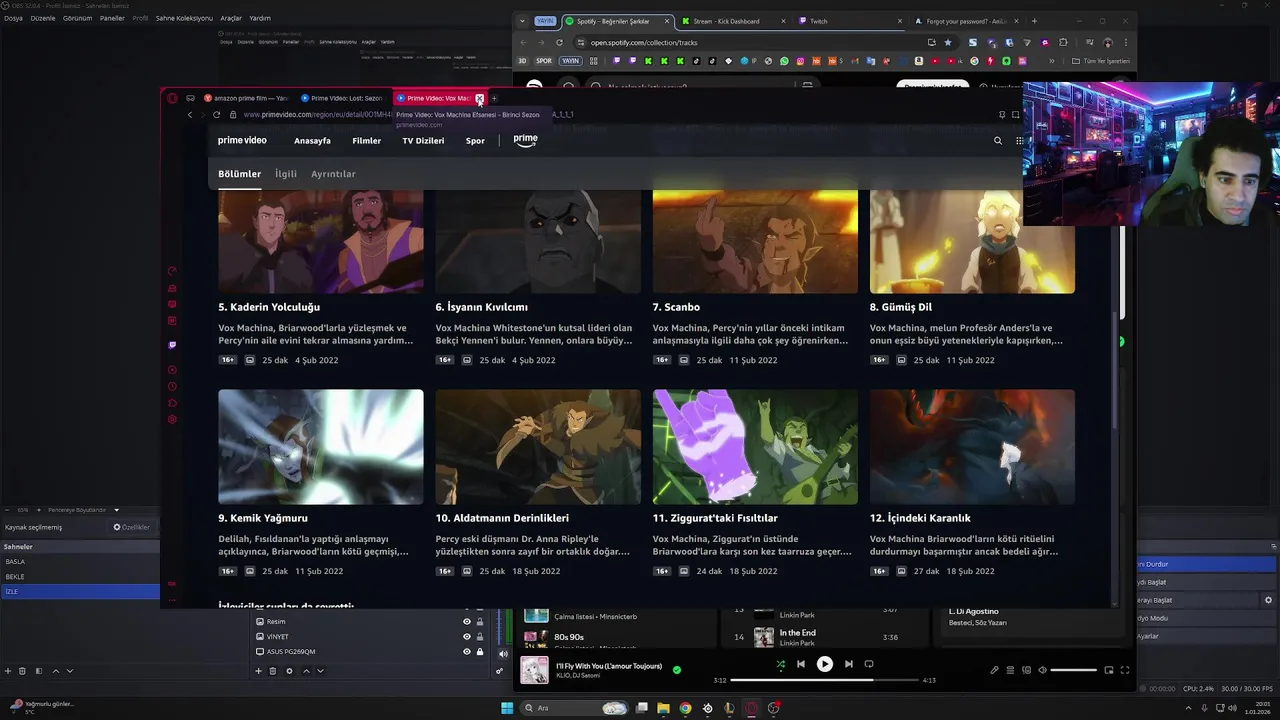Toggle visibility of Resim source
The width and height of the screenshot is (1280, 720).
466,621
